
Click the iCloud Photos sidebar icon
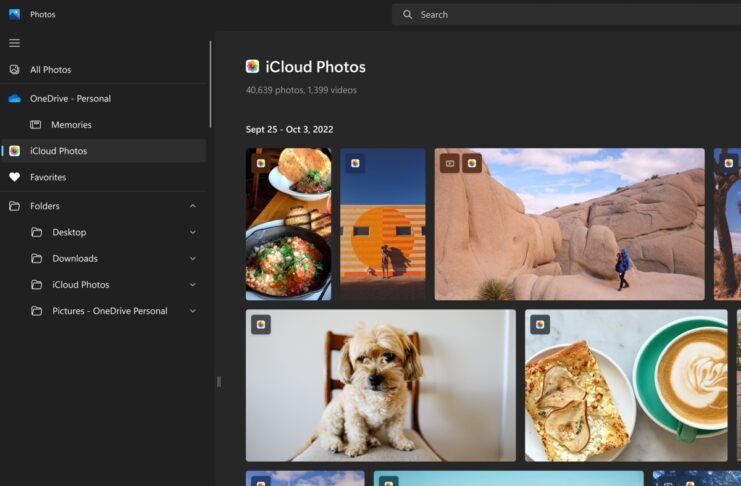point(15,151)
